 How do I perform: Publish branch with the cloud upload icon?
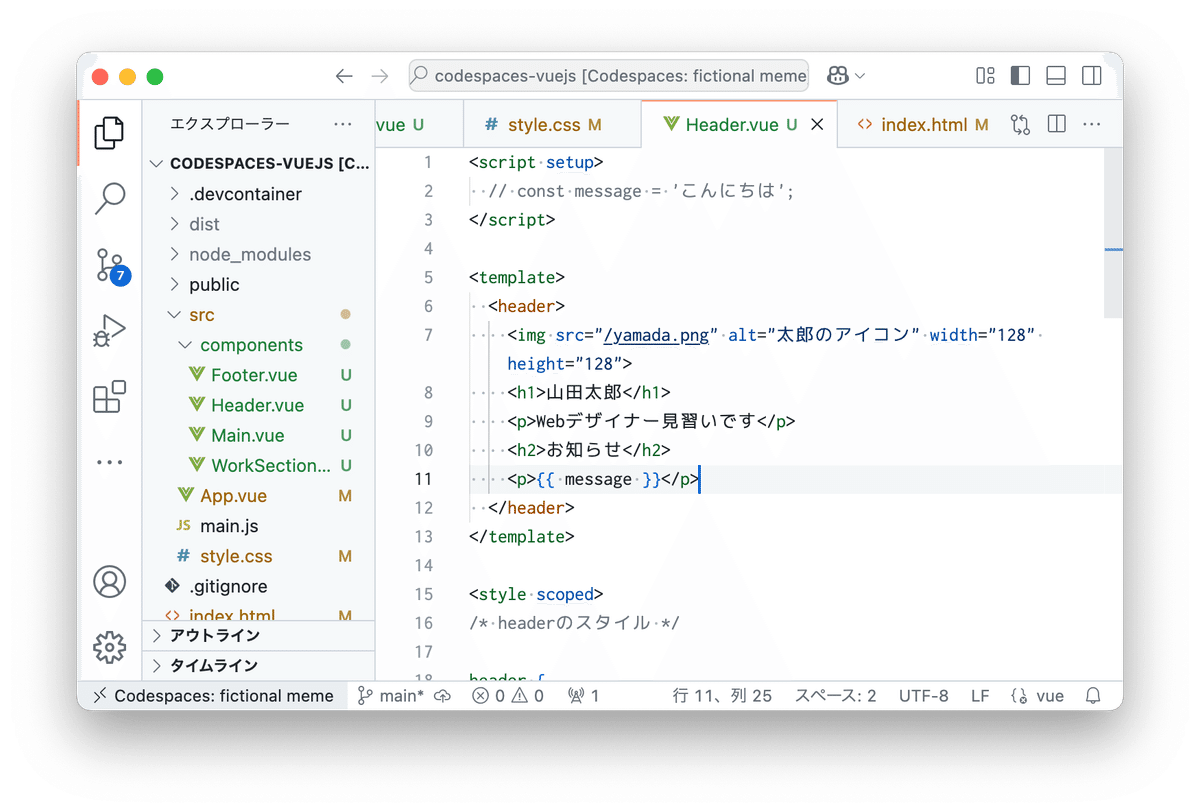[442, 696]
